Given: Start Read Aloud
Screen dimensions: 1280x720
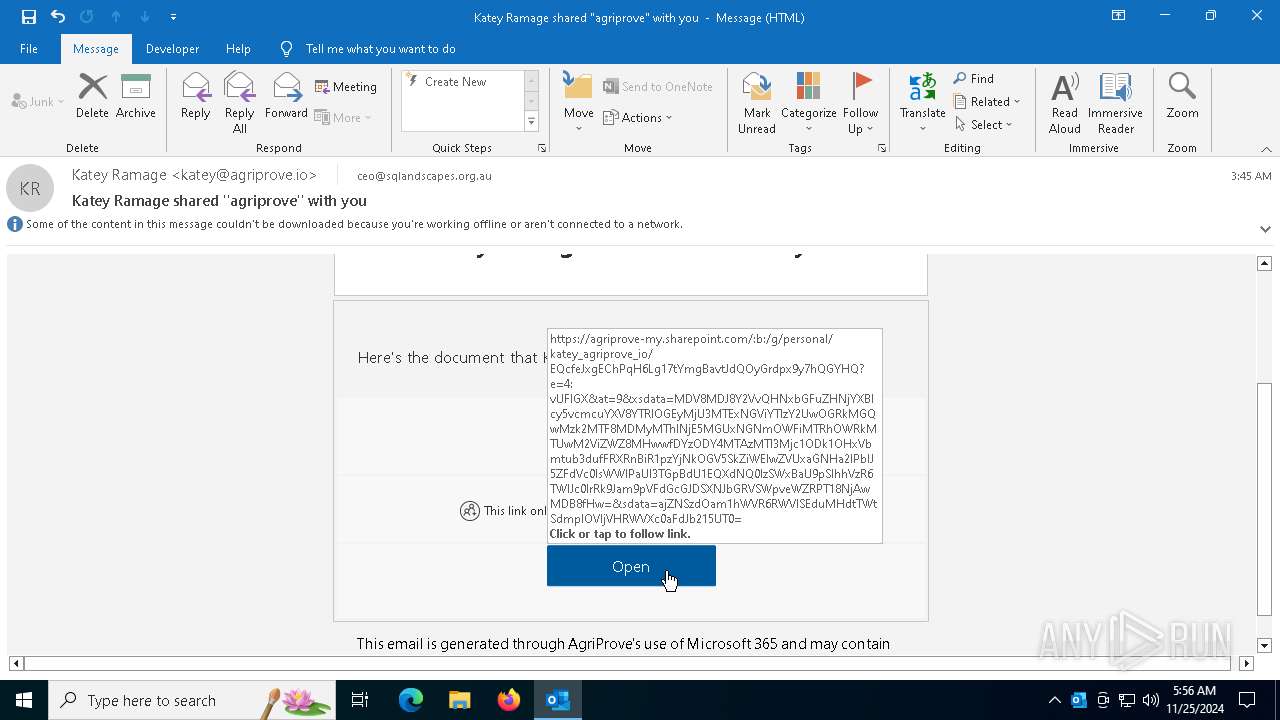Looking at the screenshot, I should point(1065,103).
